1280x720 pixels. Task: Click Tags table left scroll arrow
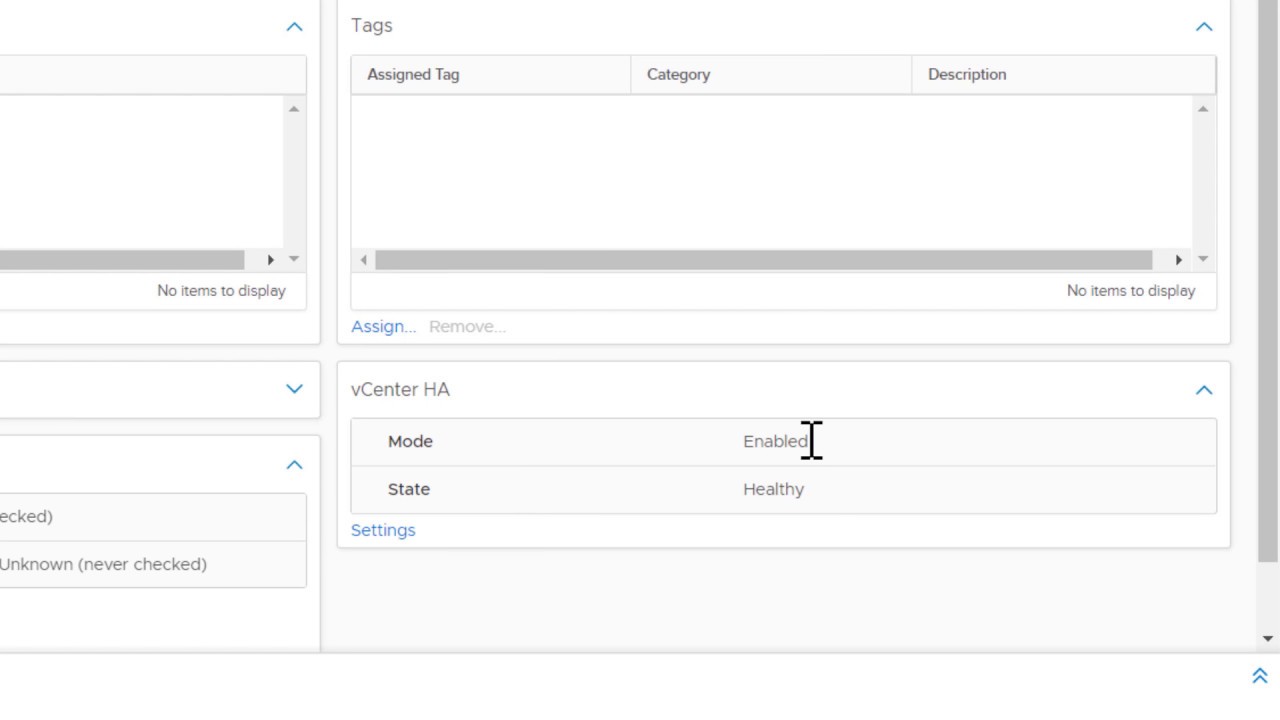pyautogui.click(x=364, y=260)
